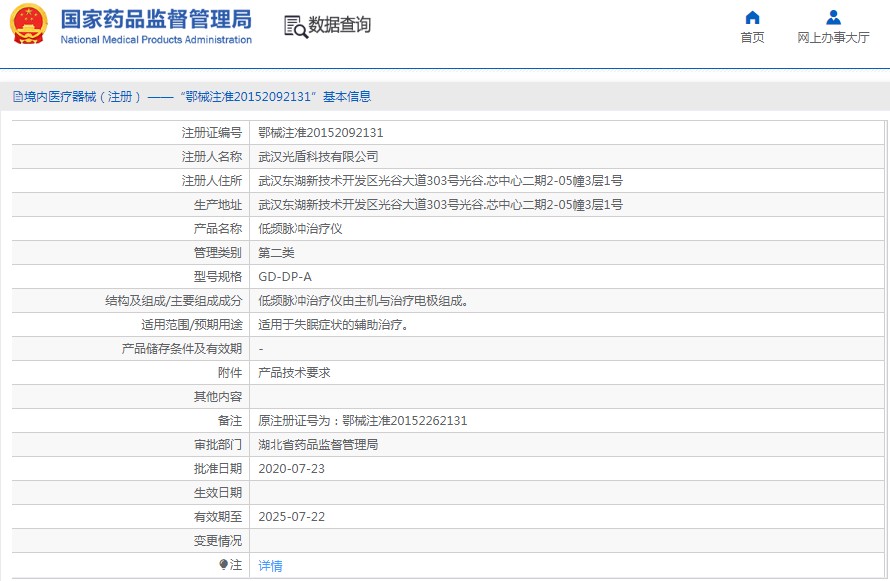This screenshot has height=581, width=890.
Task: Click the expiry date 2025-07-22
Action: tap(291, 517)
